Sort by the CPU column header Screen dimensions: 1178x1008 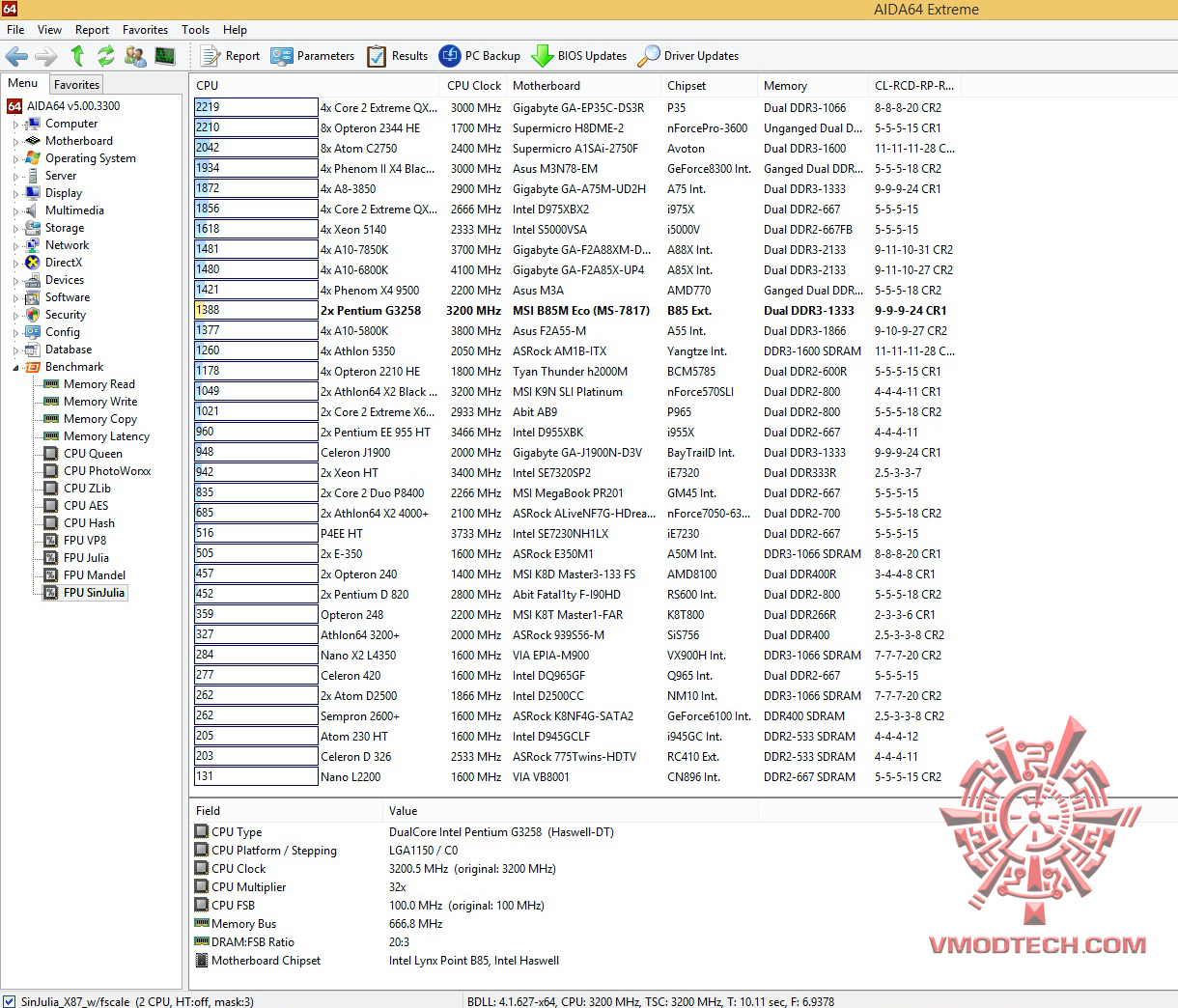[316, 85]
